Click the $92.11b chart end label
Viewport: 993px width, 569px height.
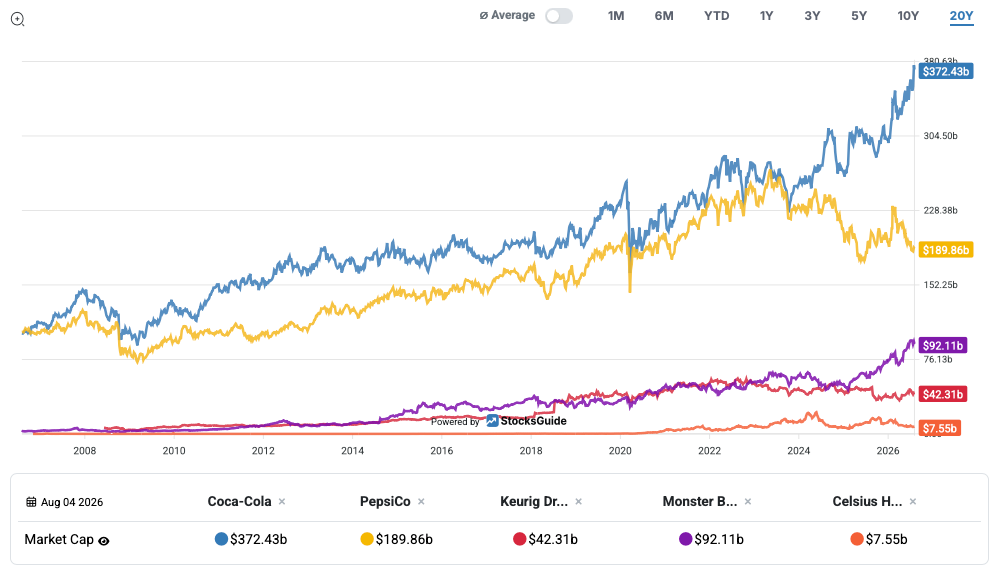pyautogui.click(x=942, y=345)
